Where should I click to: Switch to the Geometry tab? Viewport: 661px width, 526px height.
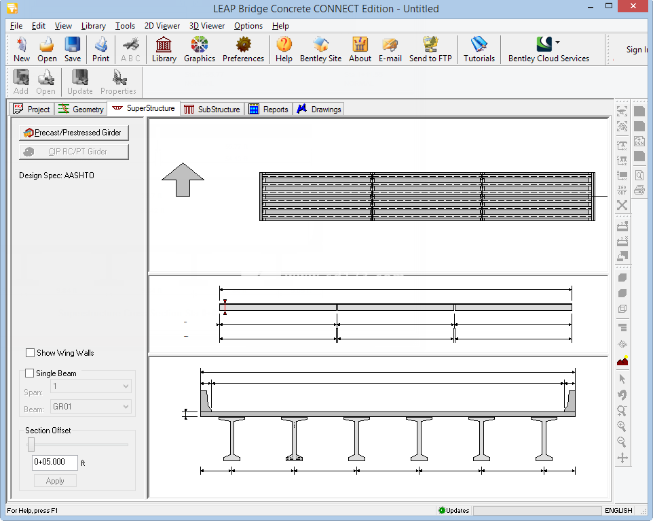(x=81, y=109)
